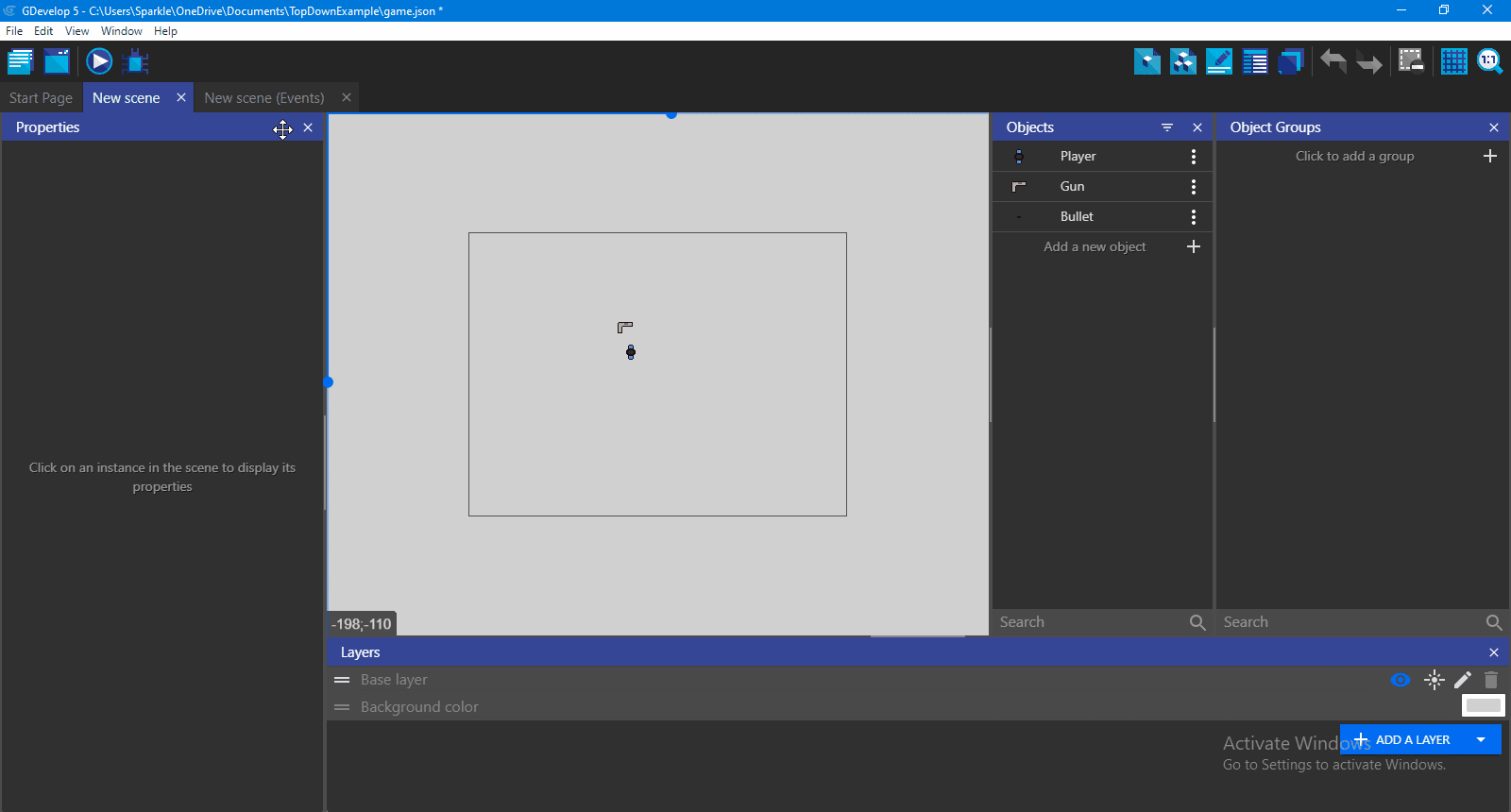
Task: Open the Background color swatch
Action: pos(1483,705)
